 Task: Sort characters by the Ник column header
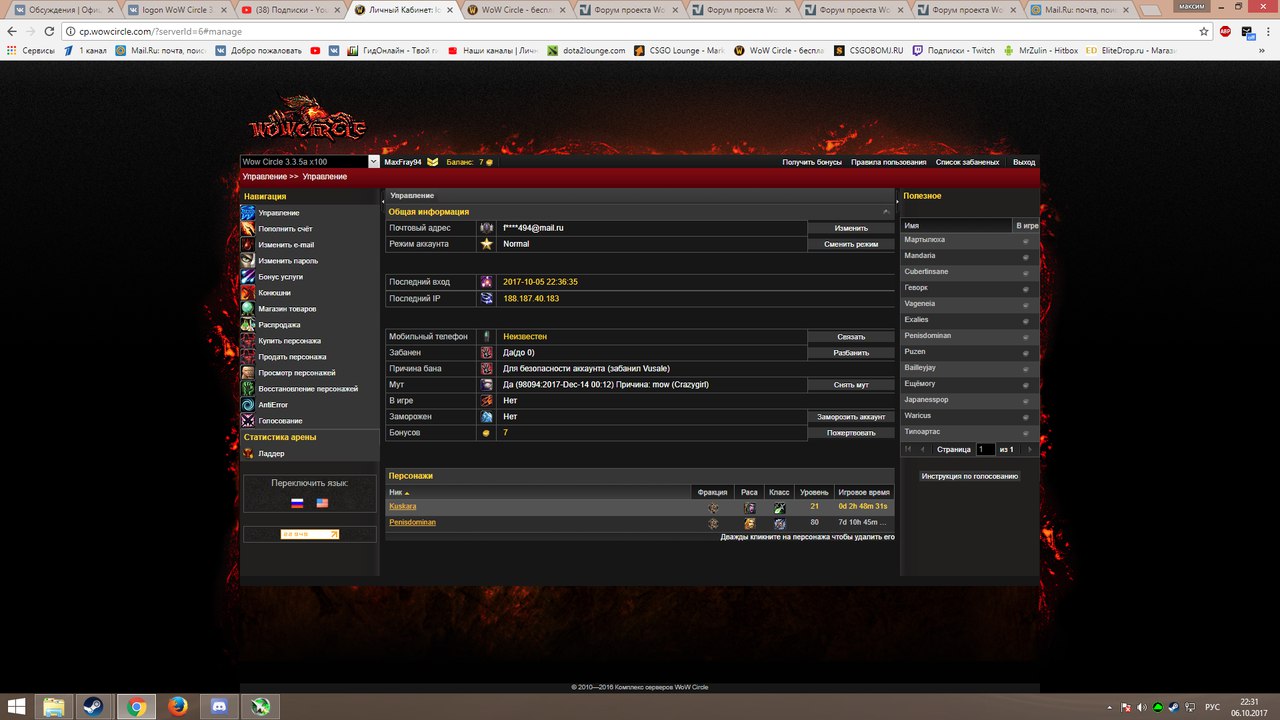click(x=399, y=493)
